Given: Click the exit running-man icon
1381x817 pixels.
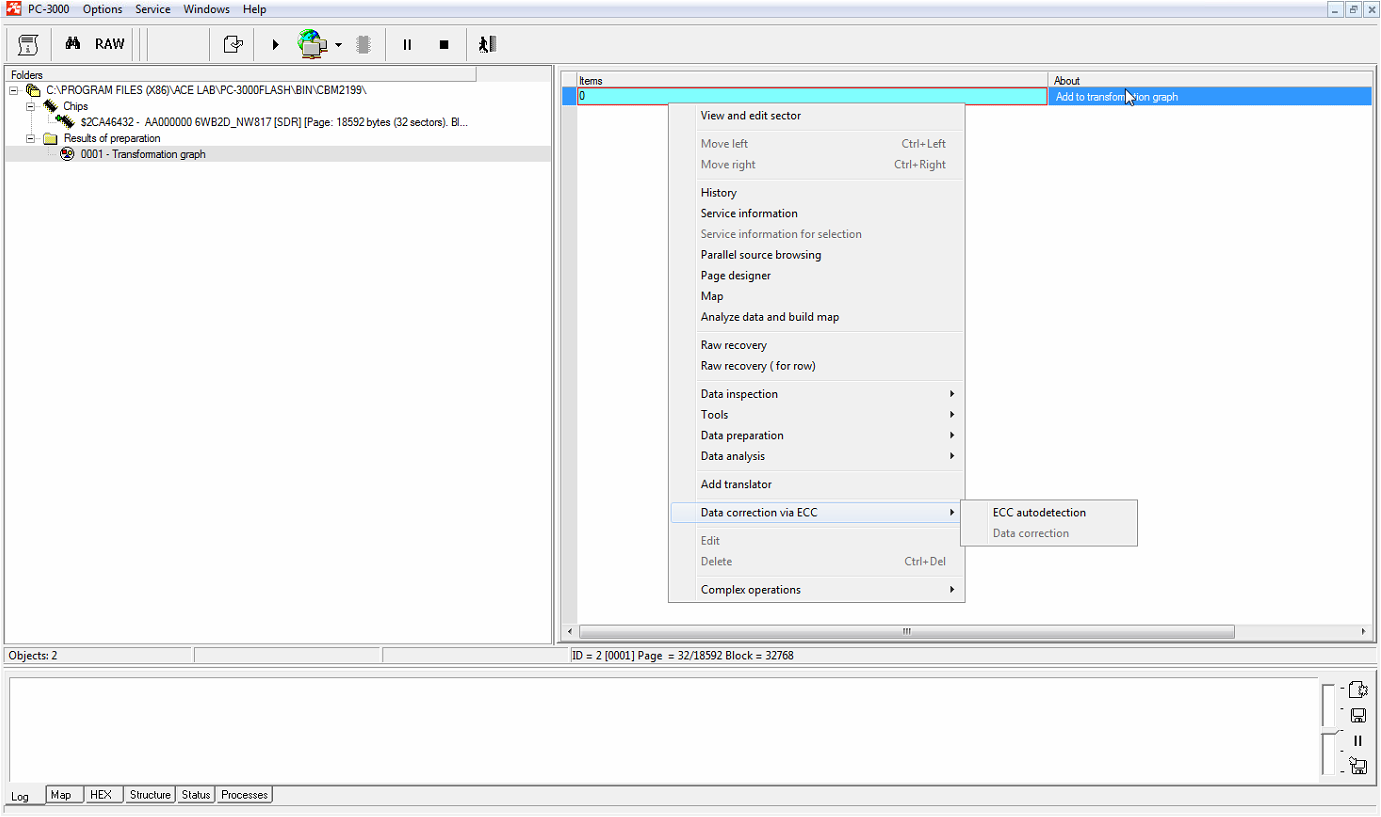Looking at the screenshot, I should pyautogui.click(x=487, y=44).
